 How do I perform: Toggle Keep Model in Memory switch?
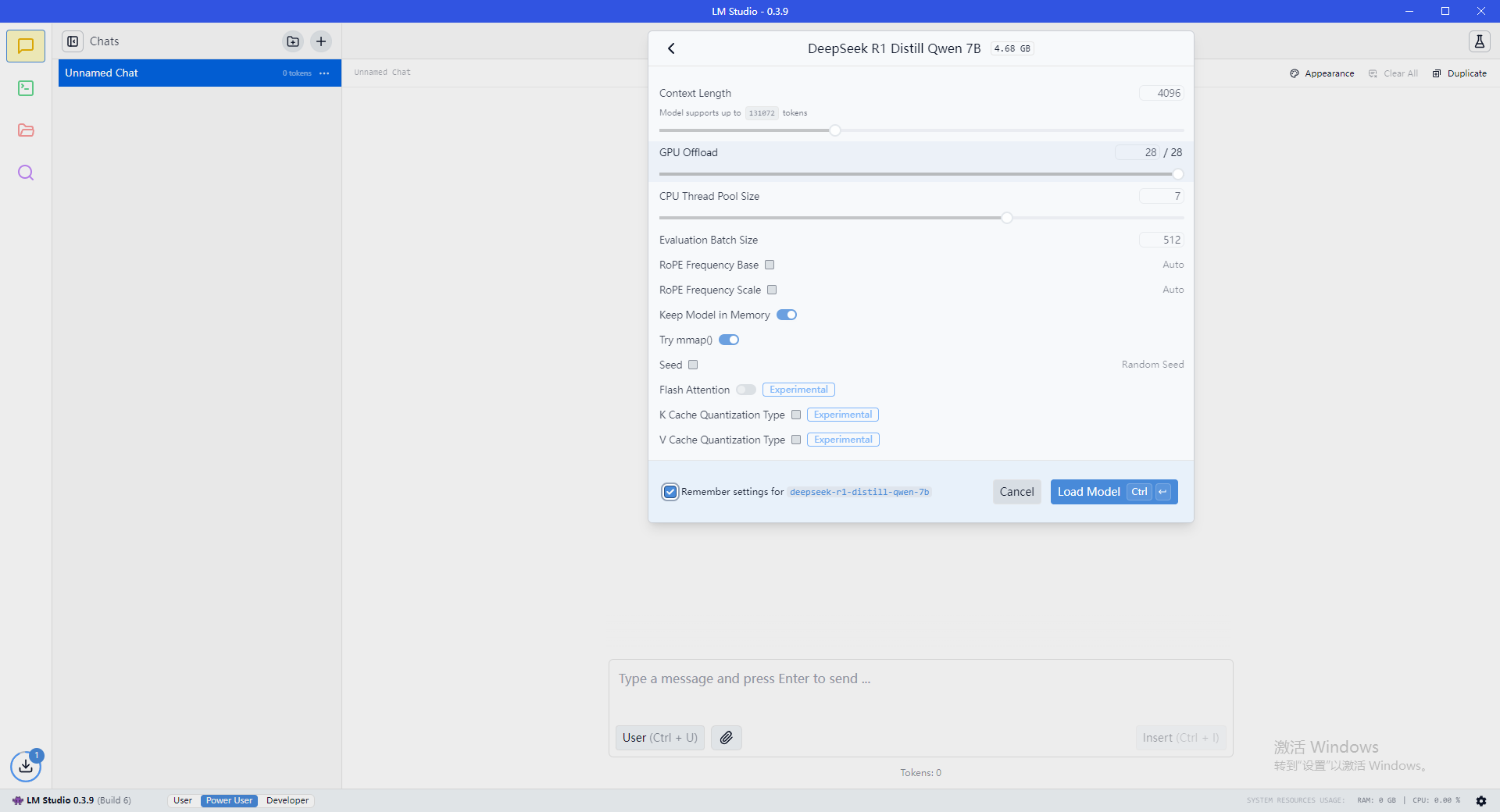coord(787,315)
